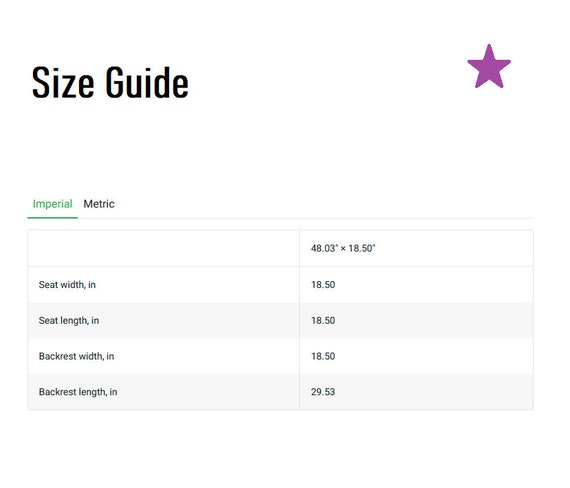Click the blank area right of value 29.53

[x=434, y=392]
